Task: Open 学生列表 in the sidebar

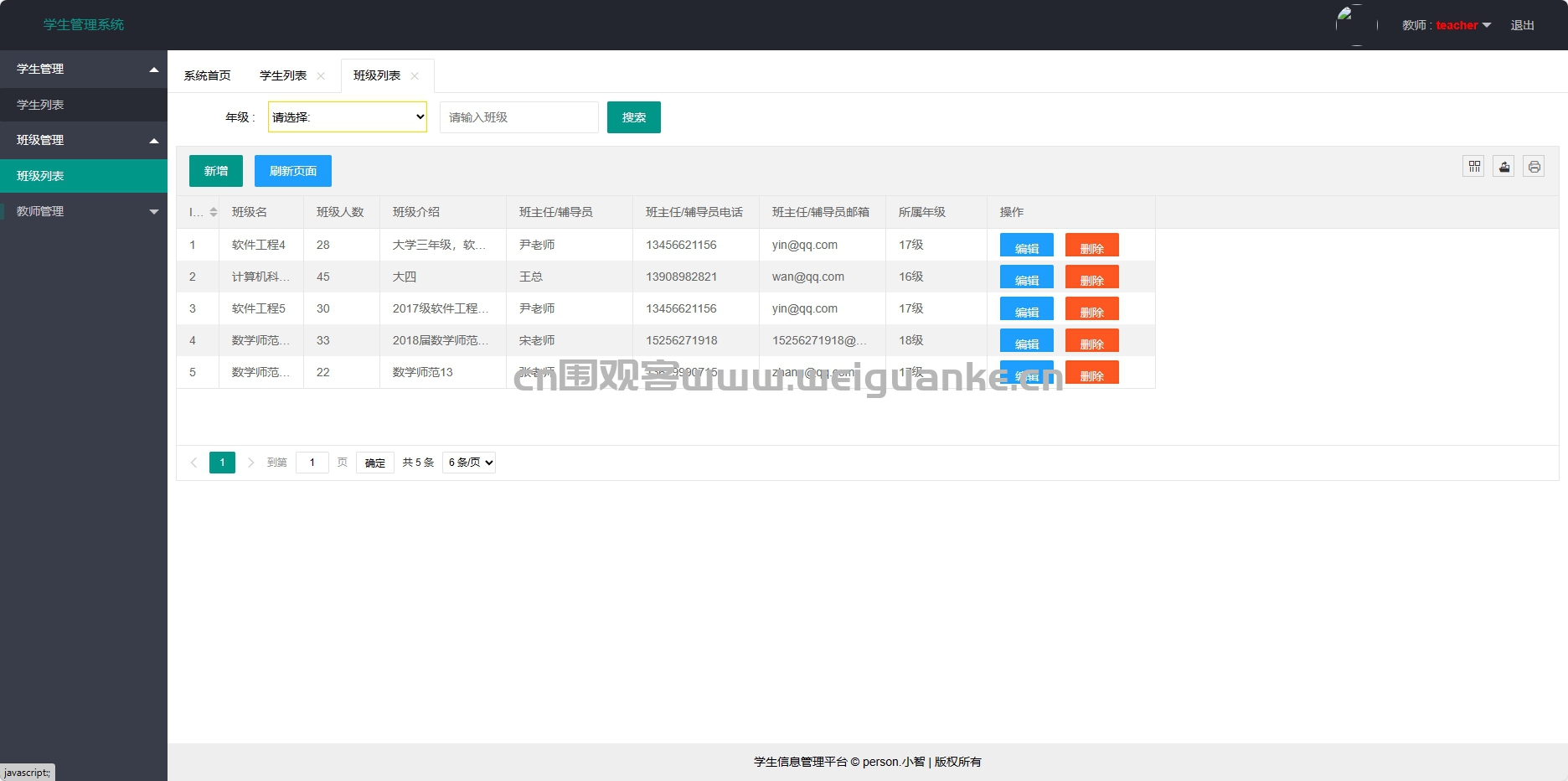Action: click(84, 105)
